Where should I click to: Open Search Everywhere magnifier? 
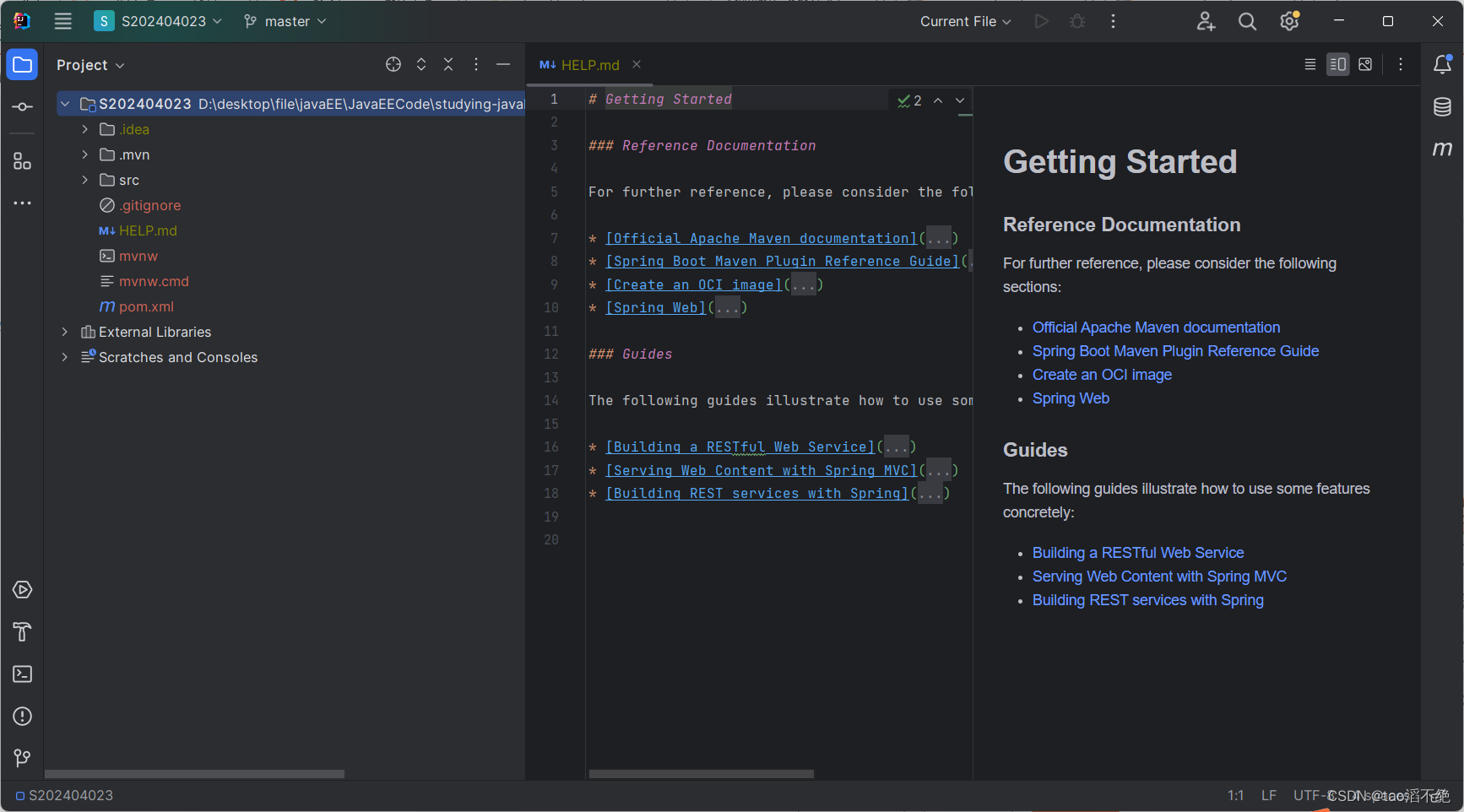coord(1247,21)
